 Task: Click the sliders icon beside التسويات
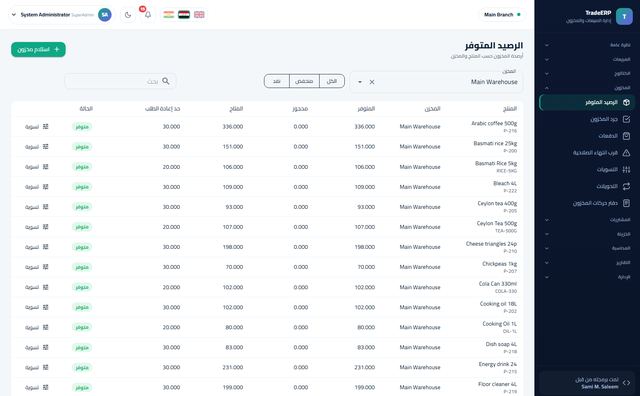[626, 169]
